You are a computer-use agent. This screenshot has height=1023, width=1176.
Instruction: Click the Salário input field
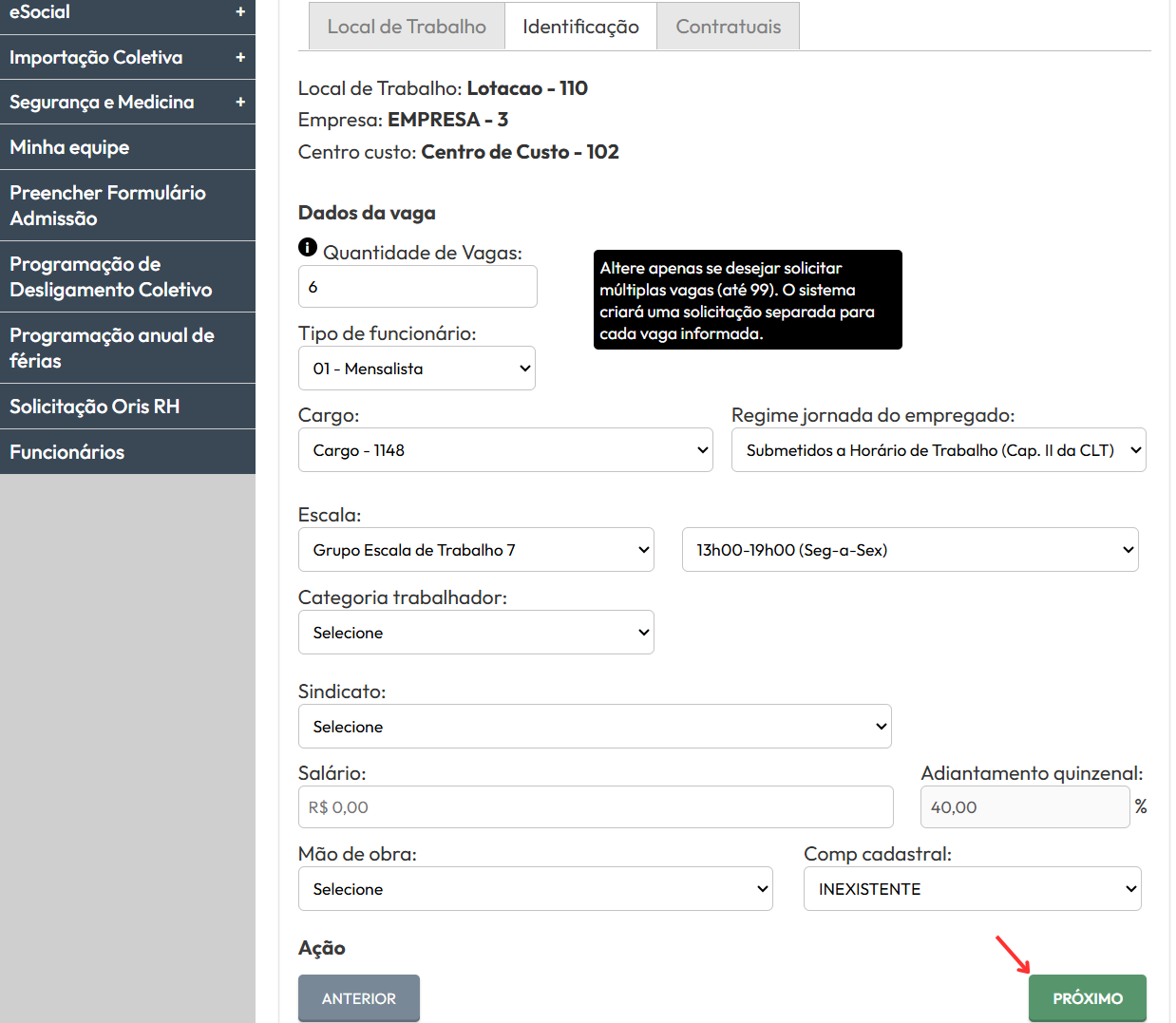tap(596, 807)
